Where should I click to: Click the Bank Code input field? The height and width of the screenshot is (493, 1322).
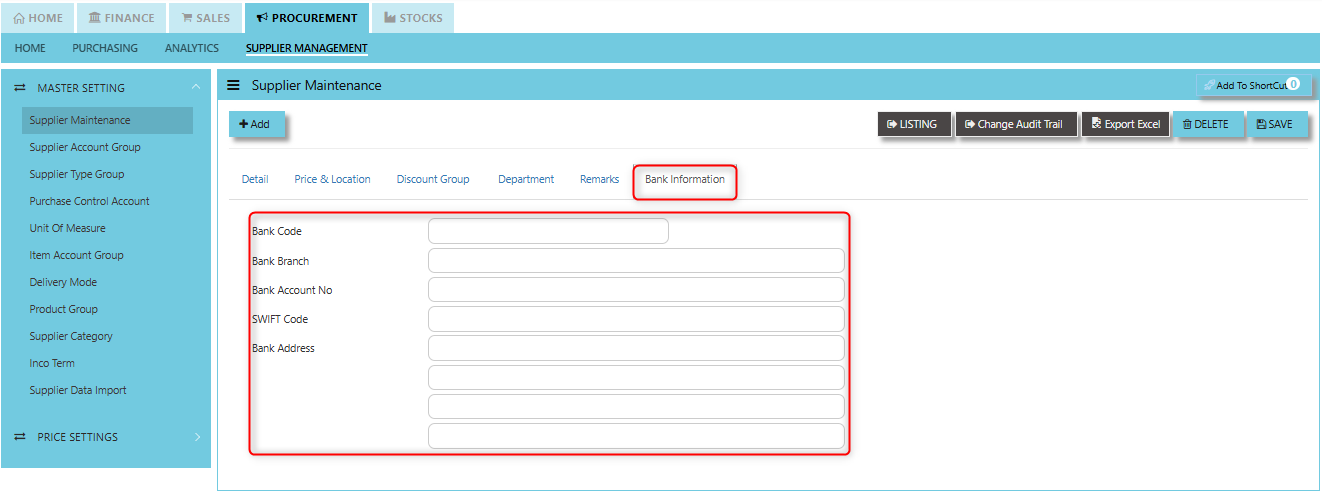coord(548,231)
